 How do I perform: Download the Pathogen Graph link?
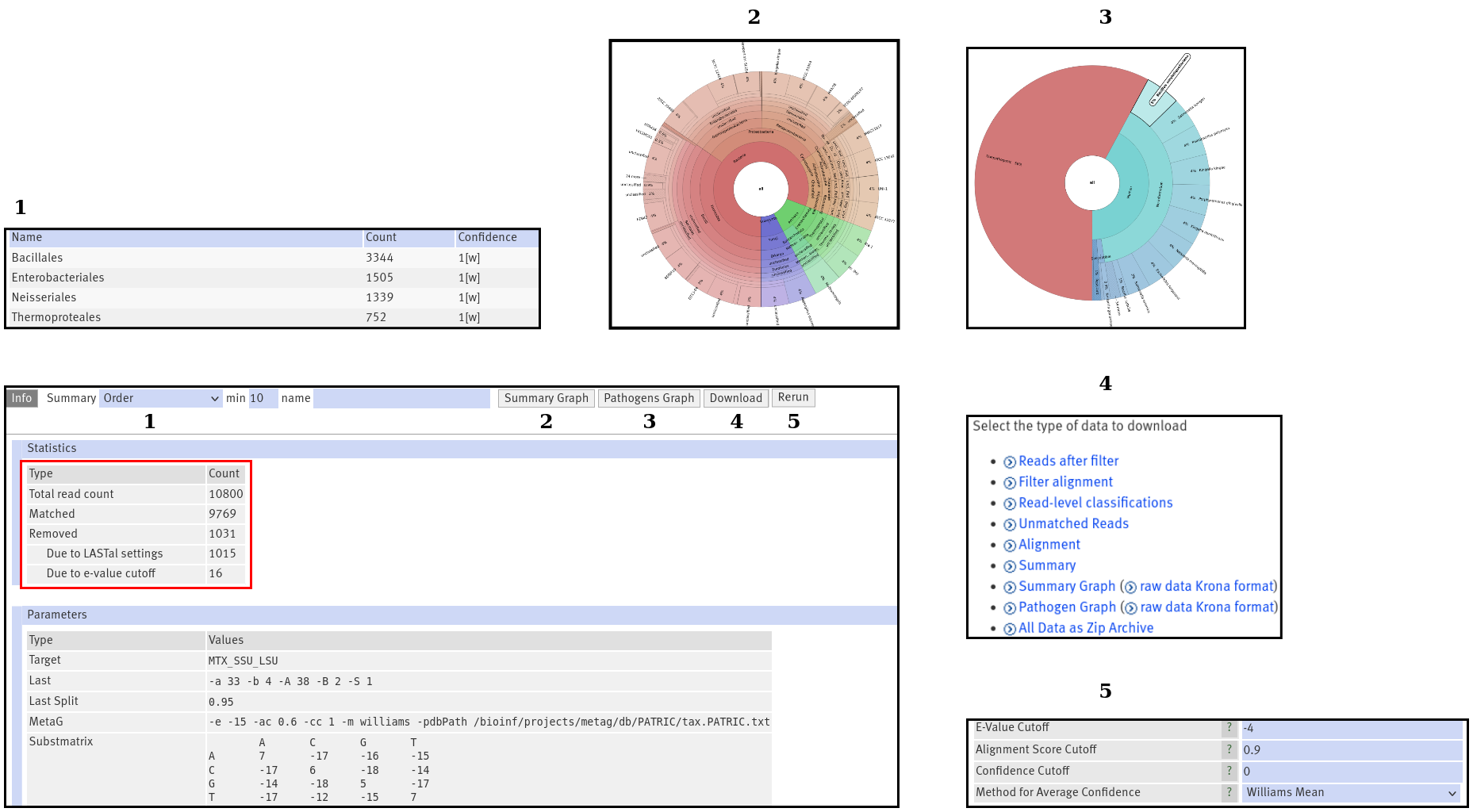pyautogui.click(x=1067, y=607)
